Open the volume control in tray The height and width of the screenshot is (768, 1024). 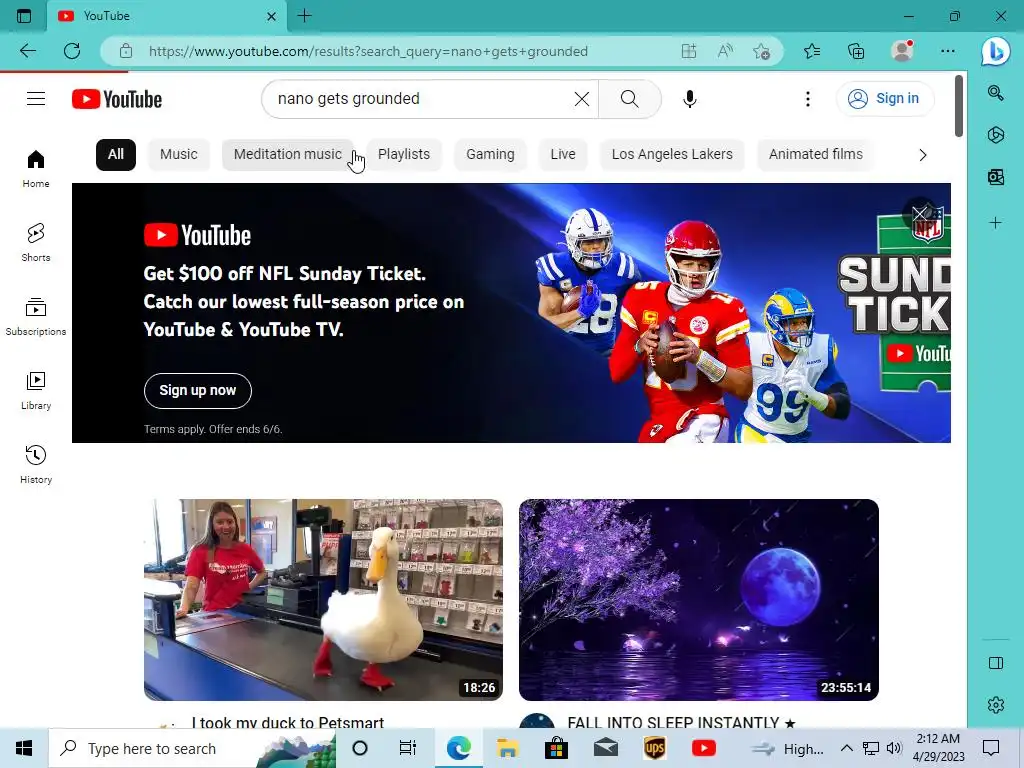point(894,748)
